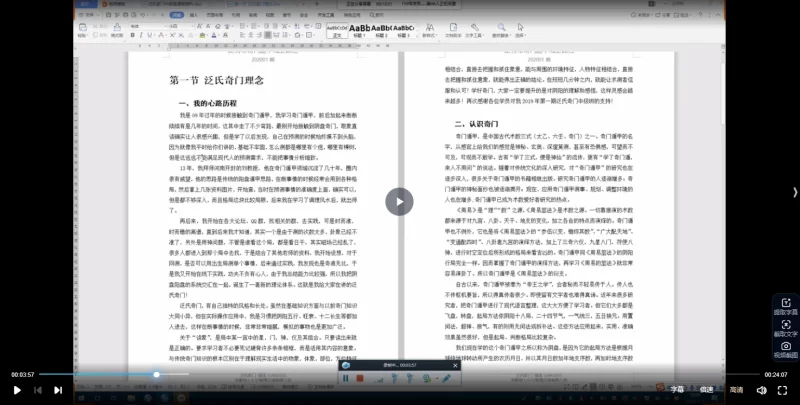Take a 视频截图 video screenshot

coord(785,348)
